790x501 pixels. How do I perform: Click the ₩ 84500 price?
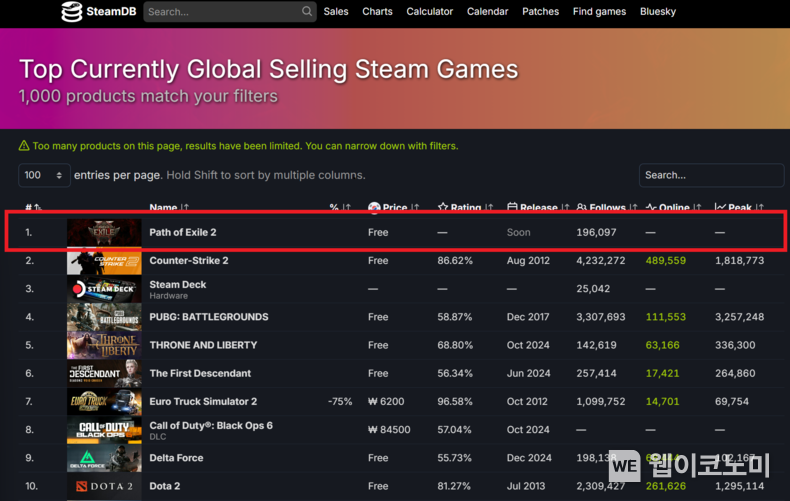click(389, 430)
